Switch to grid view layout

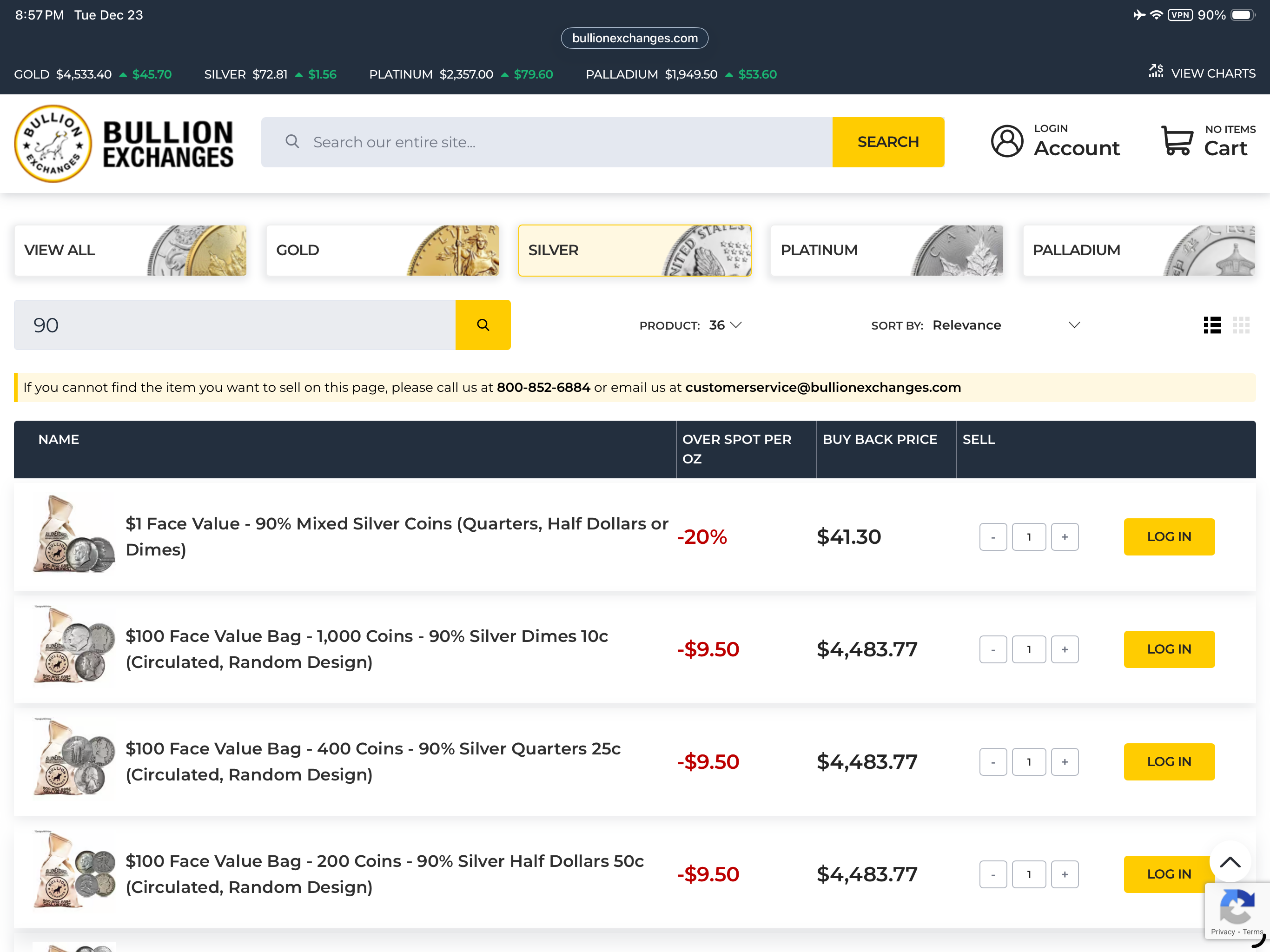coord(1241,325)
